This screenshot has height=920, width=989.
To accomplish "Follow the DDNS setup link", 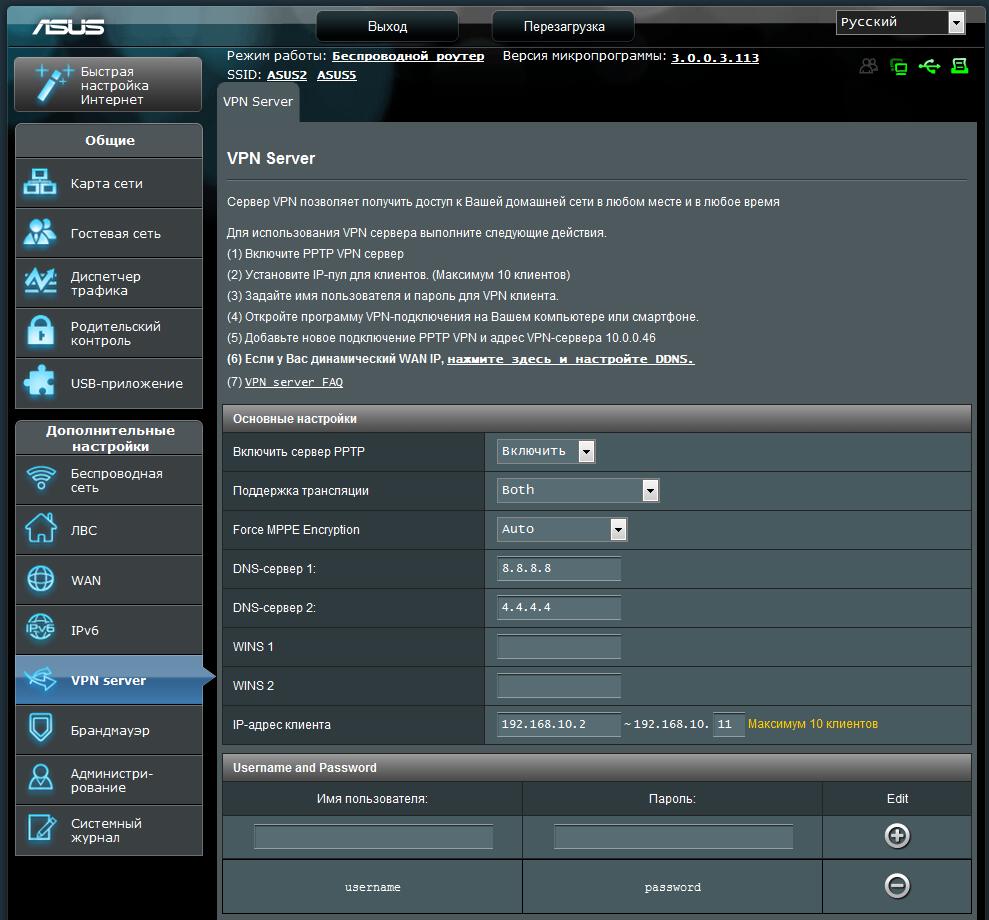I will (571, 359).
